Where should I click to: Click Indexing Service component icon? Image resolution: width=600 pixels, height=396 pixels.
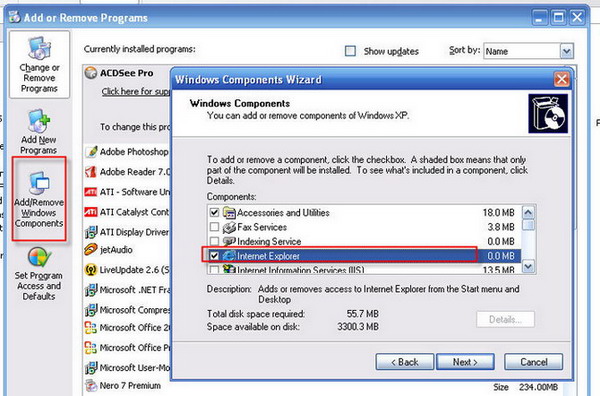pyautogui.click(x=229, y=241)
